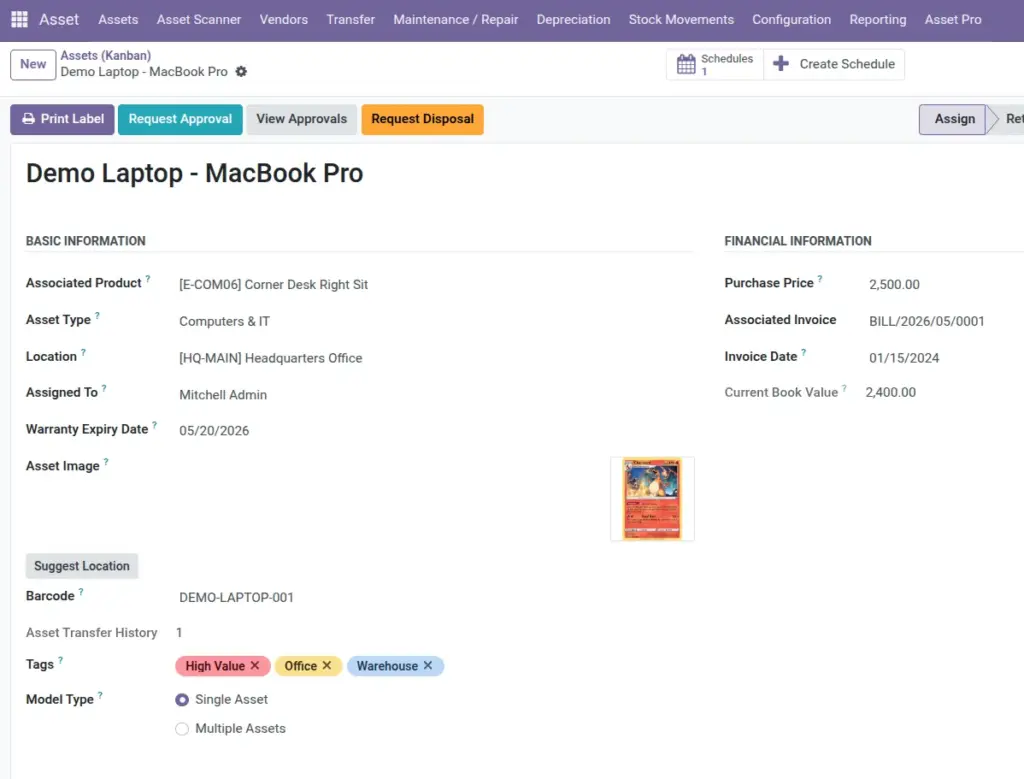Image resolution: width=1024 pixels, height=779 pixels.
Task: Click Request Approval button
Action: coord(180,119)
